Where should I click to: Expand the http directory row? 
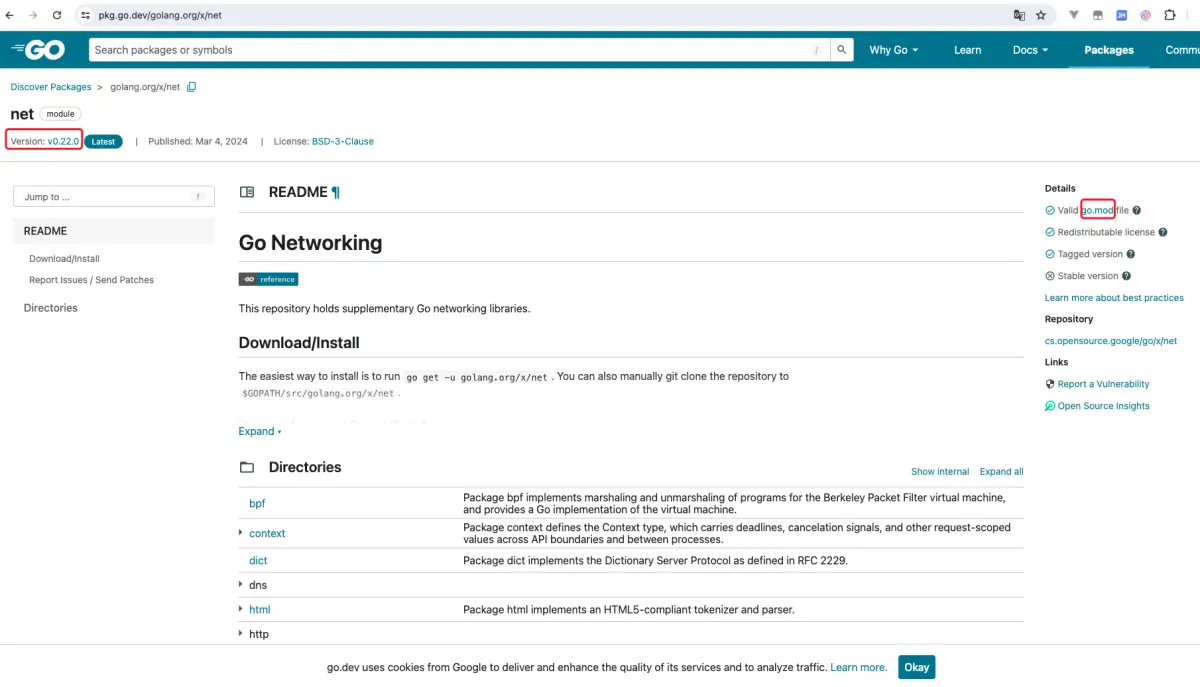click(241, 634)
